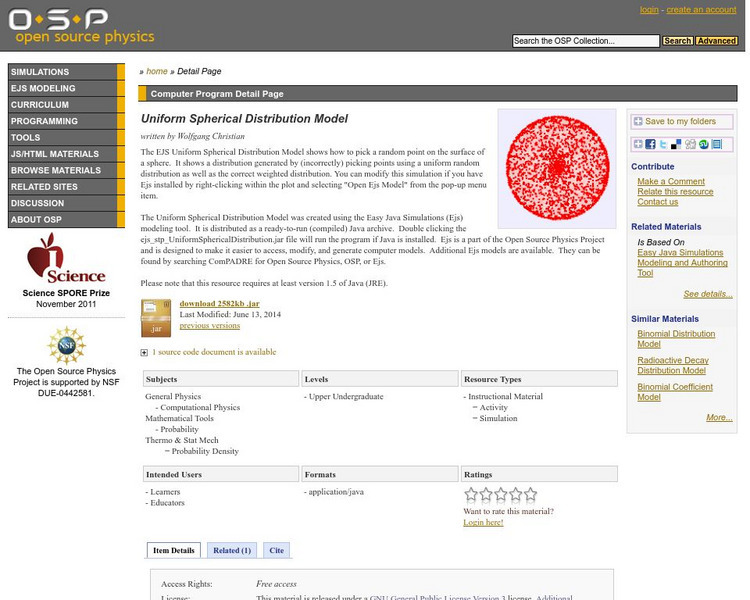This screenshot has height=600, width=750.
Task: Click the Science SPORE Prize apple logo
Action: click(x=66, y=258)
